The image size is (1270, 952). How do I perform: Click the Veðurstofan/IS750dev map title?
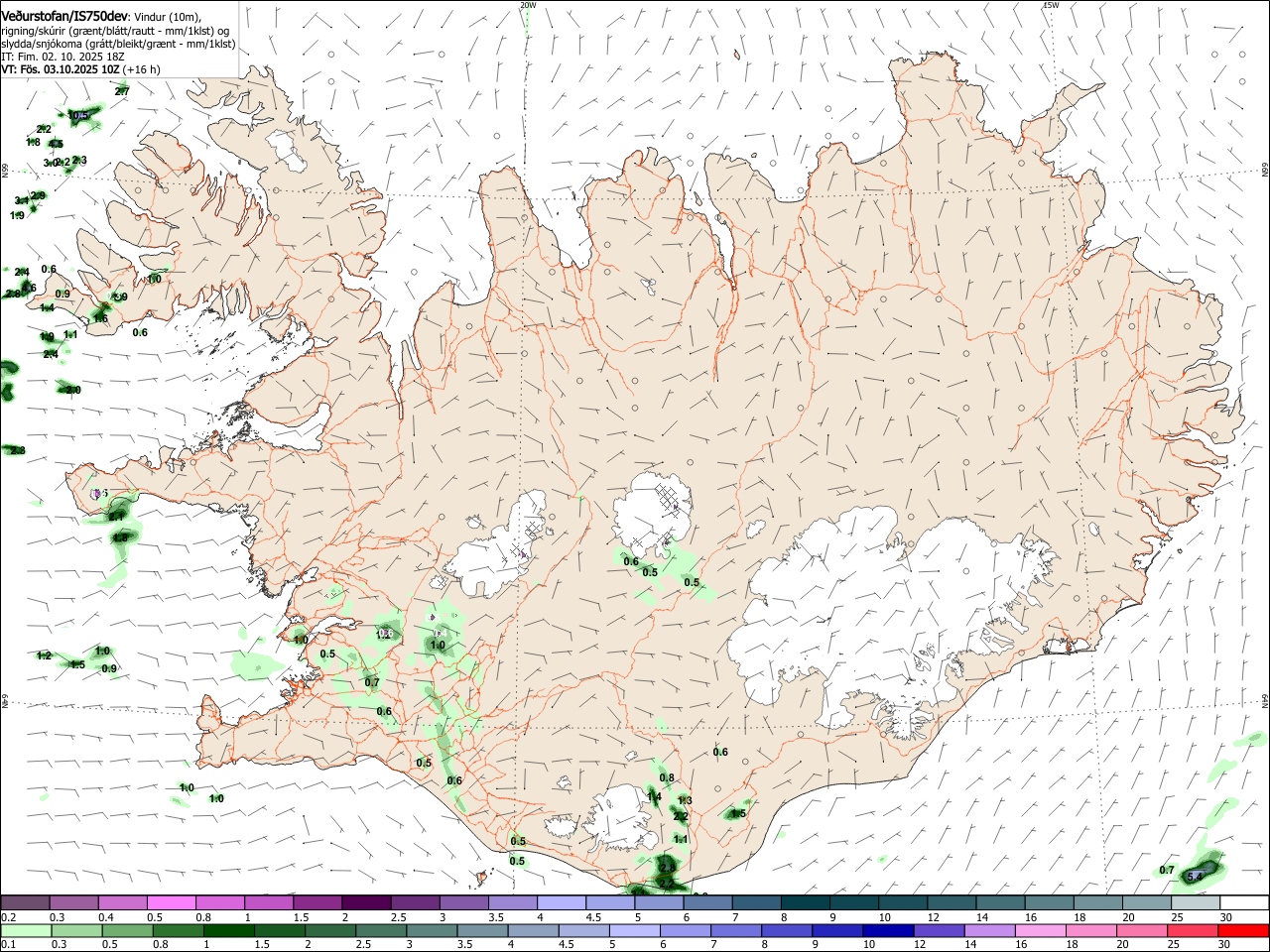click(63, 17)
